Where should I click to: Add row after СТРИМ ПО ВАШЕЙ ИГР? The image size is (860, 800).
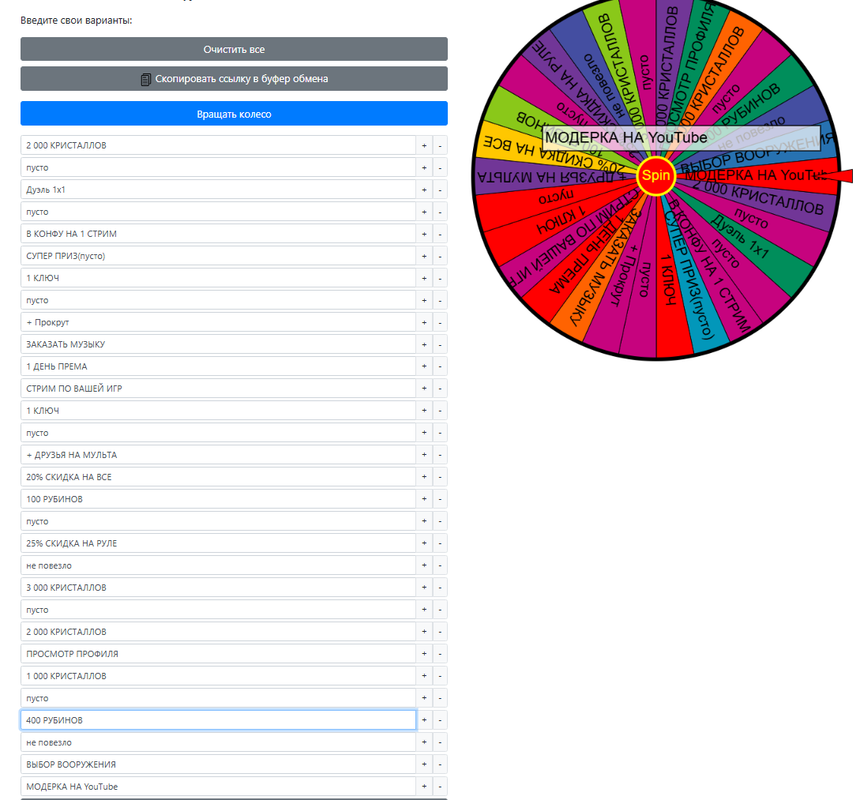424,389
